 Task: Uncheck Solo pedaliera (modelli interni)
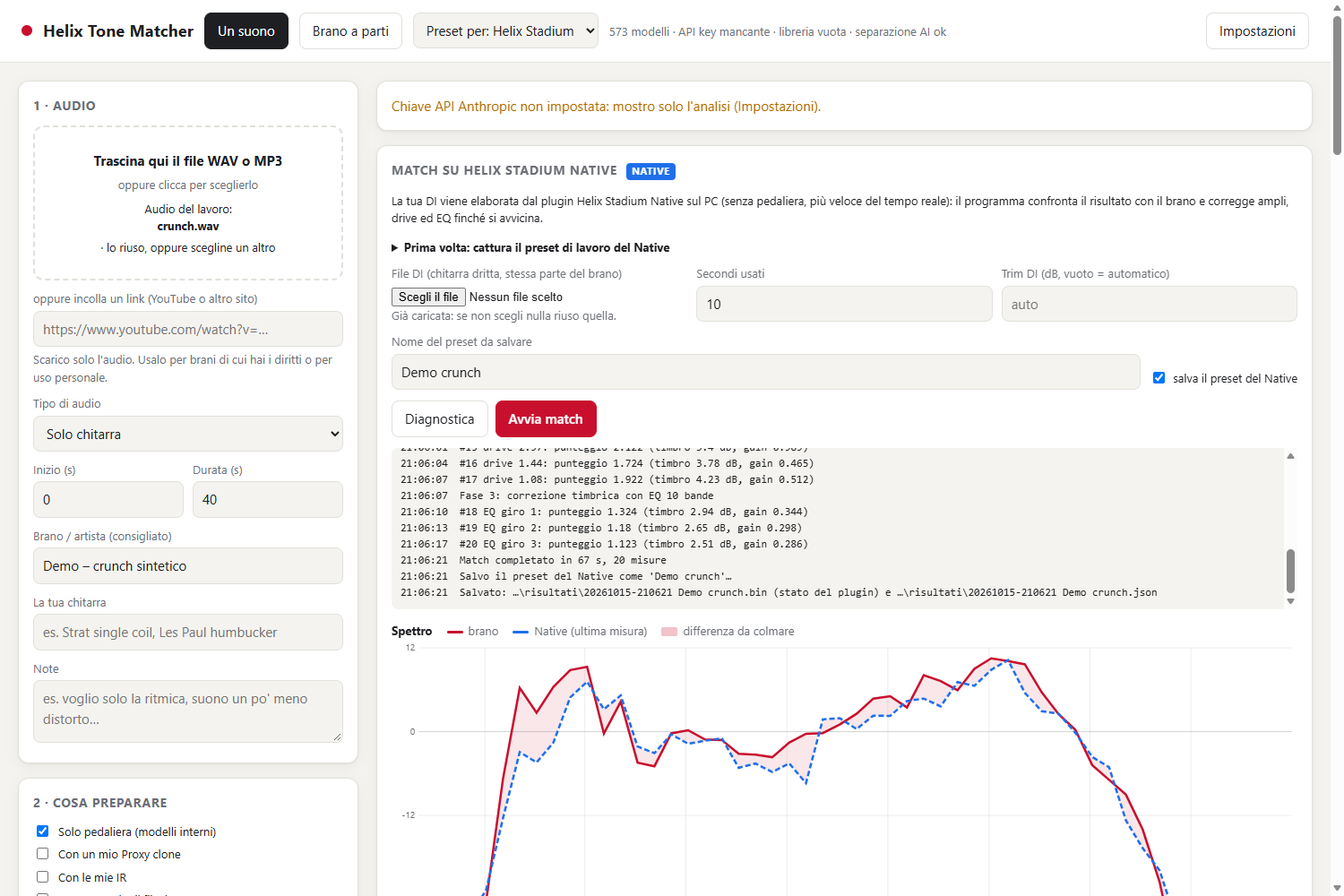42,831
